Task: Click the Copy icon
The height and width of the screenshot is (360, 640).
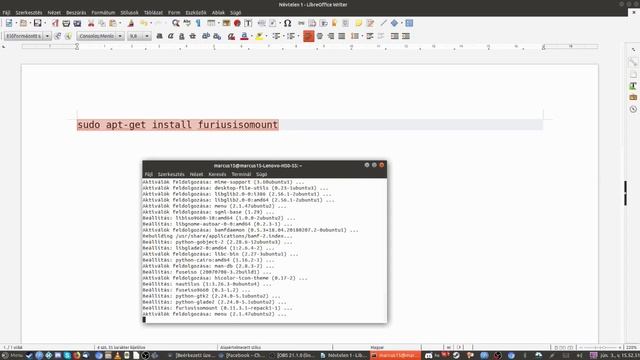Action: coord(102,23)
